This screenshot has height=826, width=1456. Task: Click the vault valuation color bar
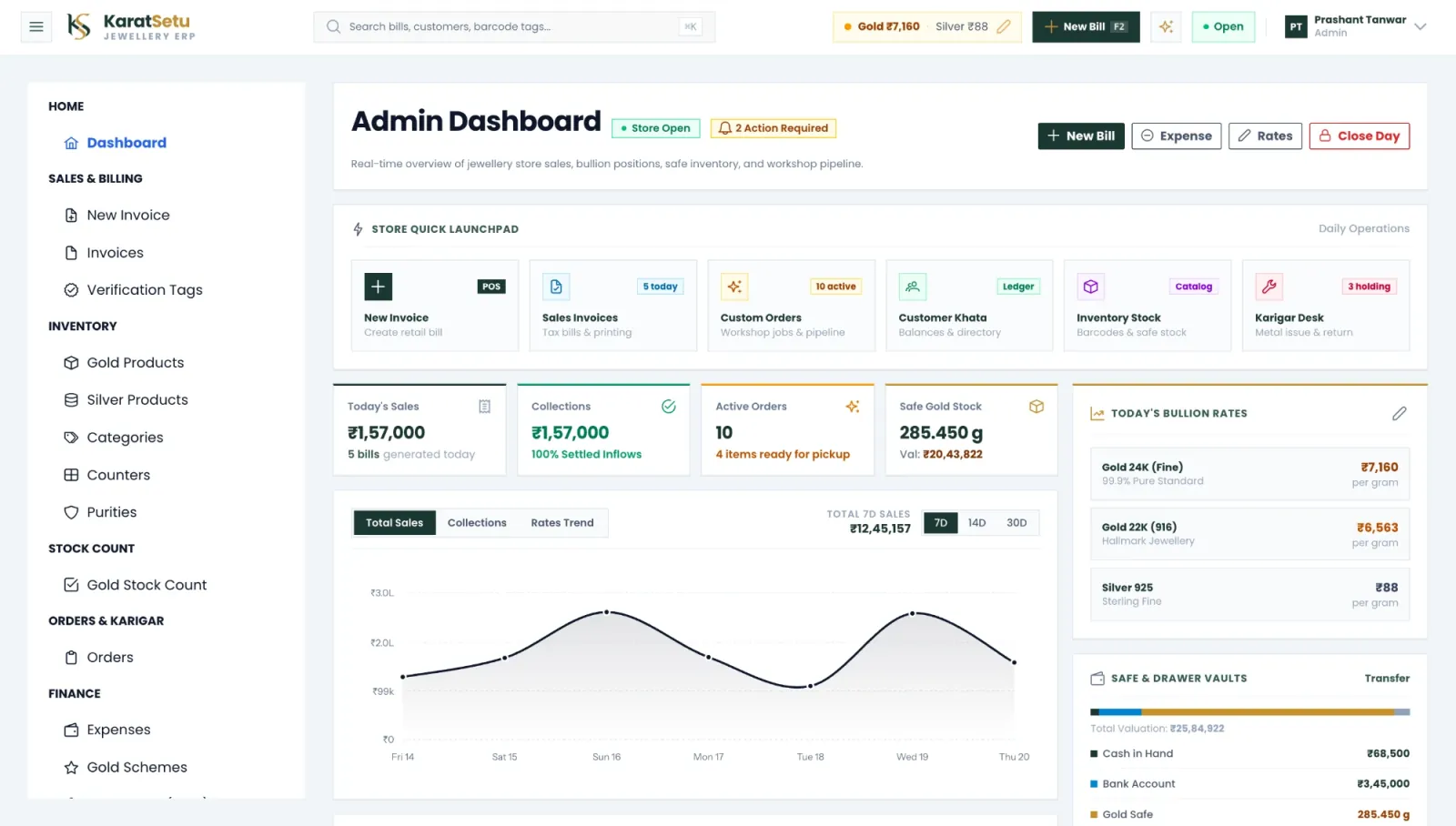1250,712
